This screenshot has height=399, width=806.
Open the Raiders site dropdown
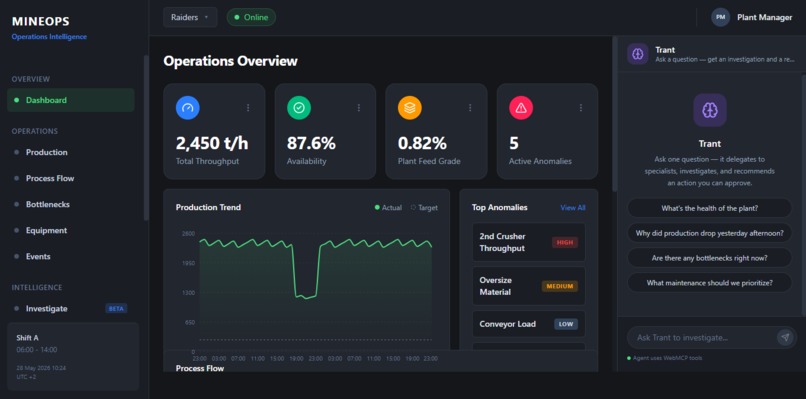190,17
